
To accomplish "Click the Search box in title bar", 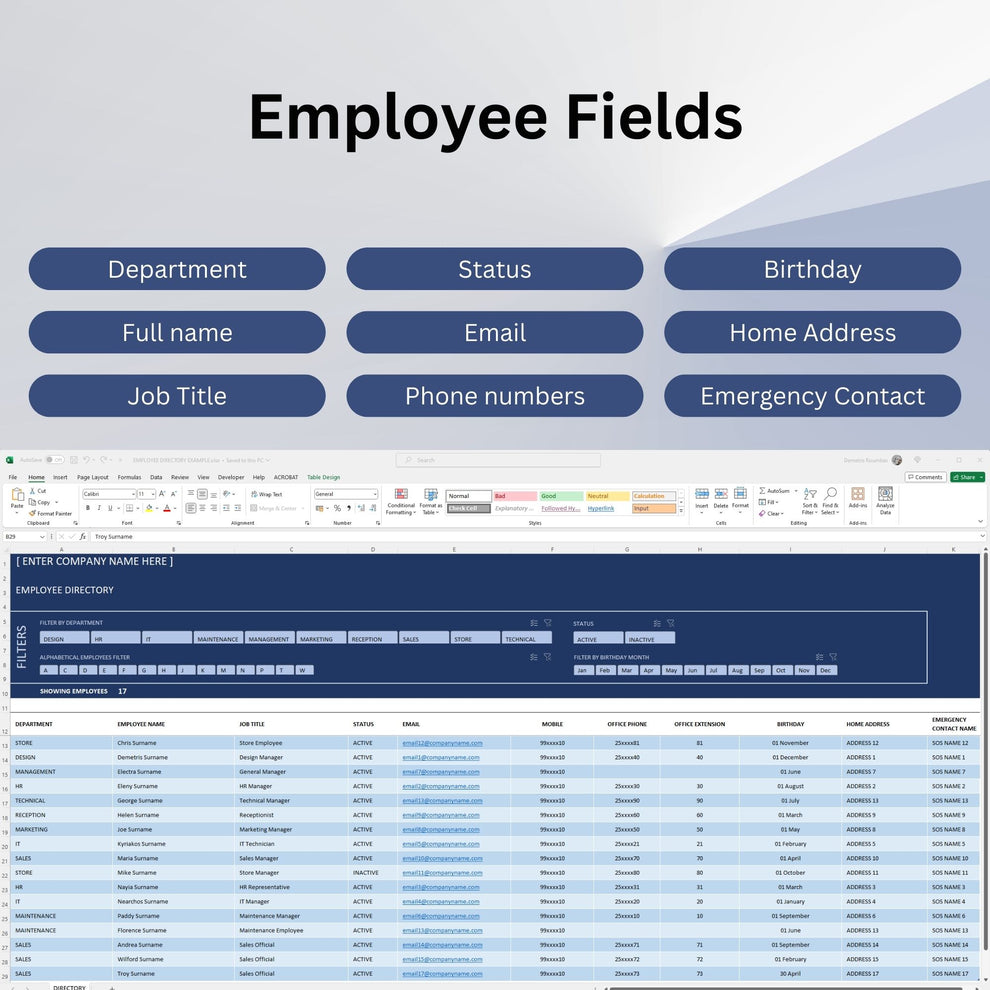I will click(498, 460).
